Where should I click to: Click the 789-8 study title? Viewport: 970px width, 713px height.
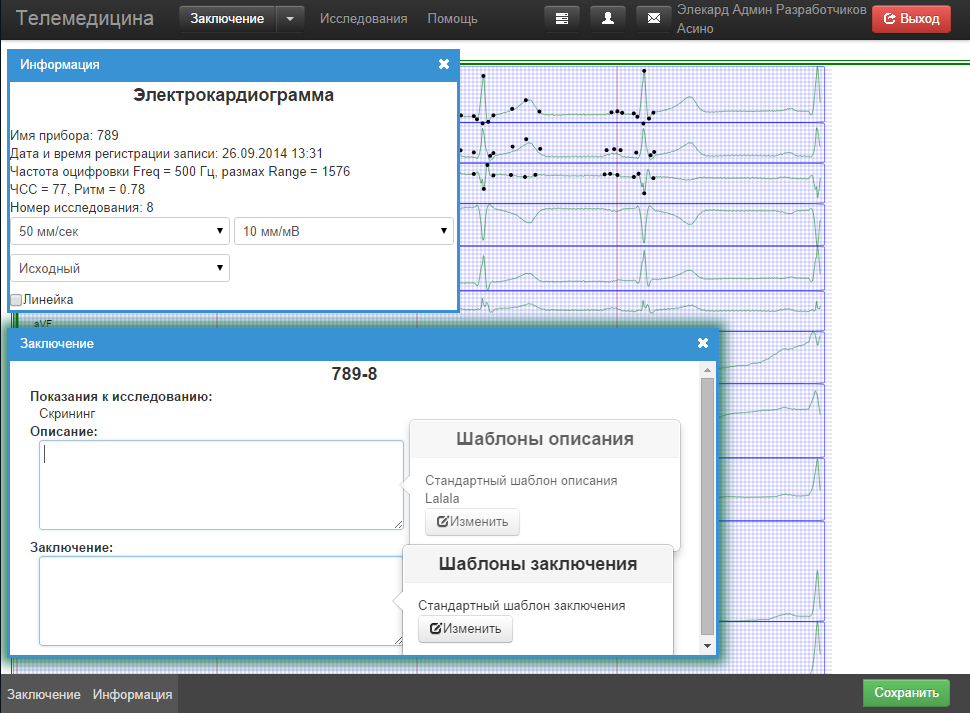tap(354, 374)
